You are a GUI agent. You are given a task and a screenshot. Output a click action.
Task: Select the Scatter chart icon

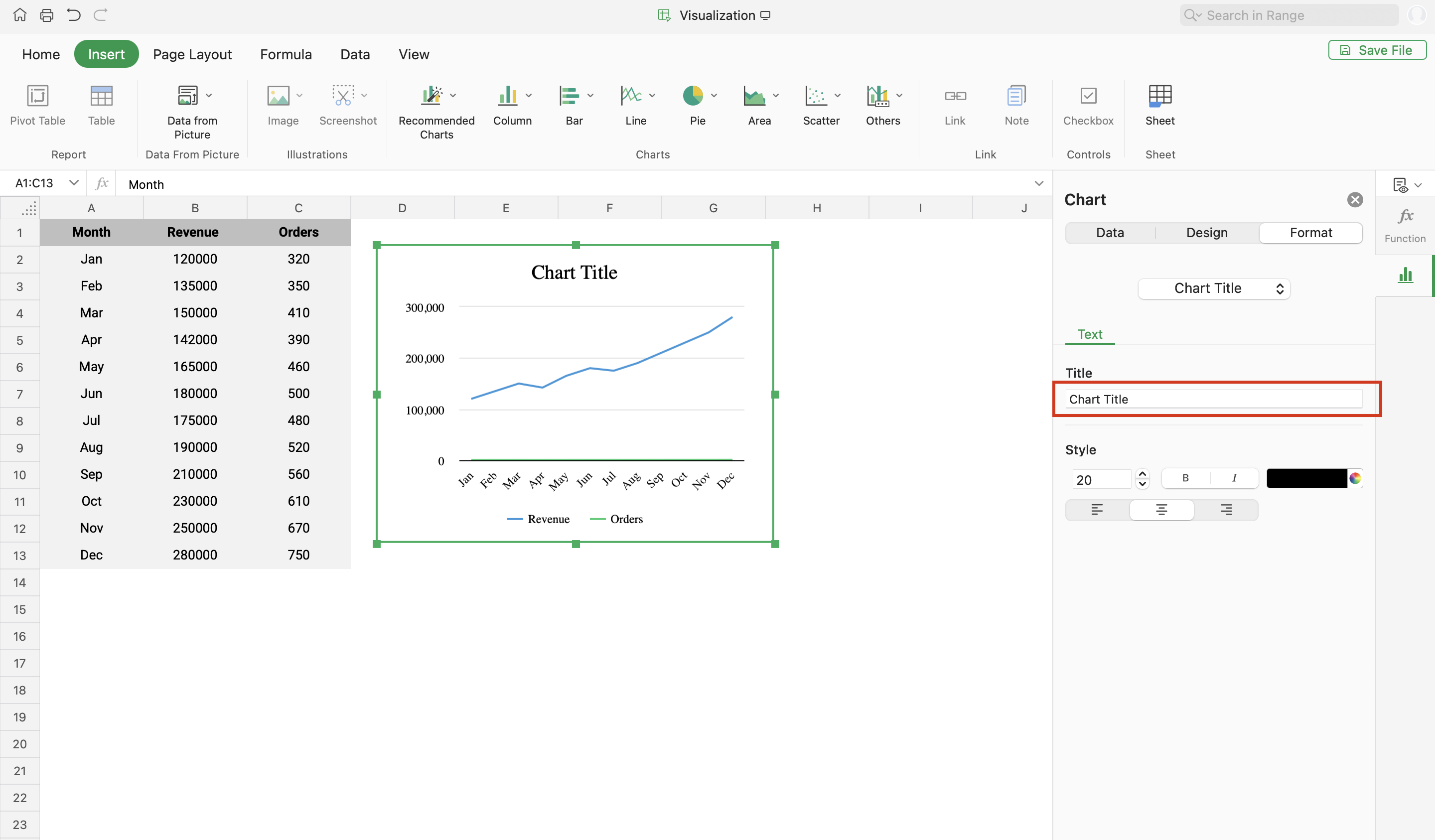(x=816, y=96)
